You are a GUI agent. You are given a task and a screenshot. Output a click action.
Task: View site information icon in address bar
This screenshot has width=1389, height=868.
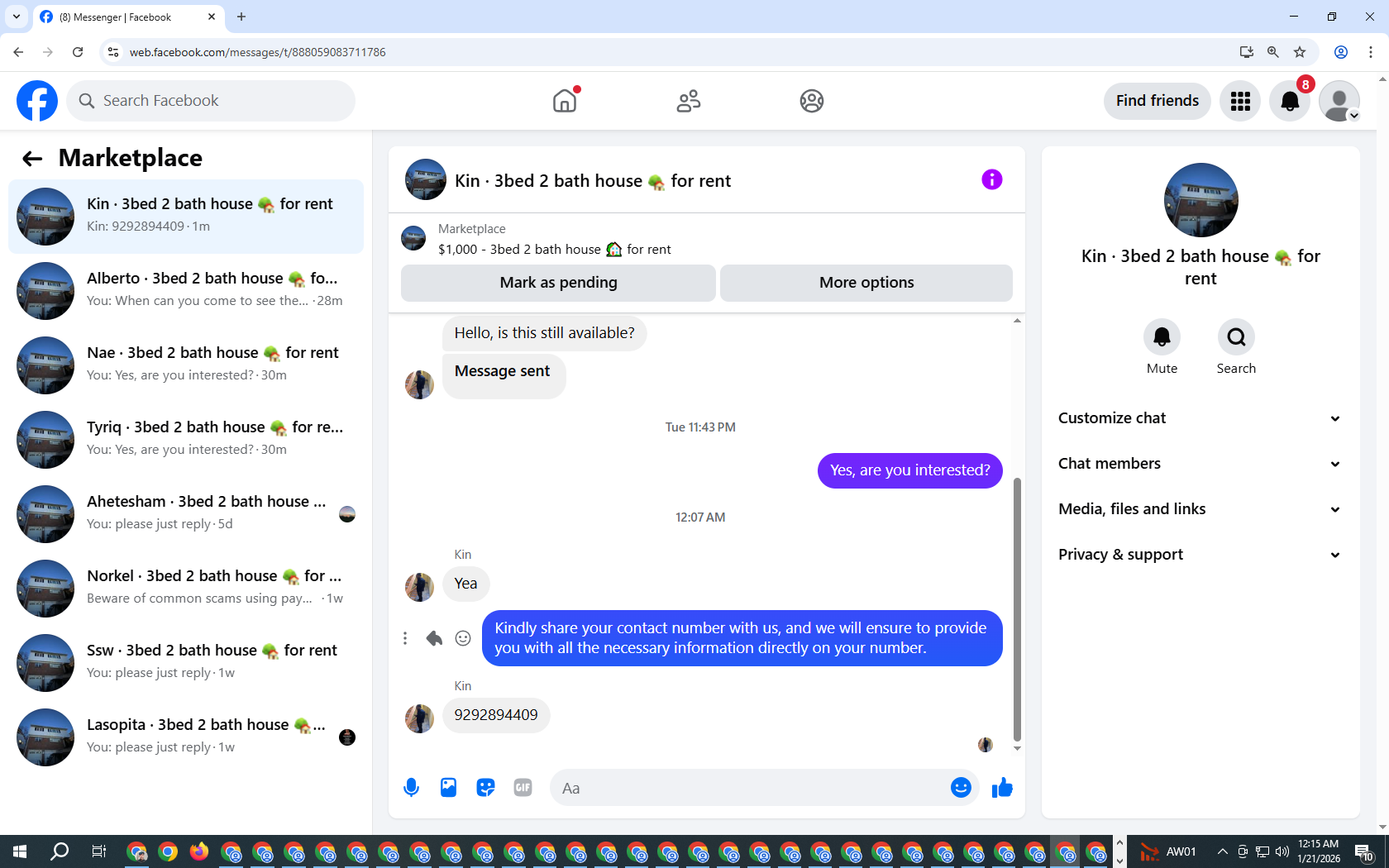pyautogui.click(x=113, y=52)
